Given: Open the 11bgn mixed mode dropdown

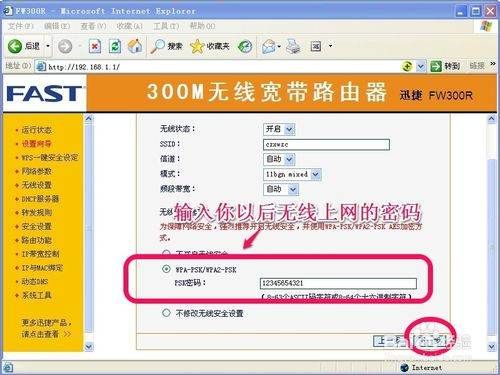Looking at the screenshot, I should coord(292,174).
